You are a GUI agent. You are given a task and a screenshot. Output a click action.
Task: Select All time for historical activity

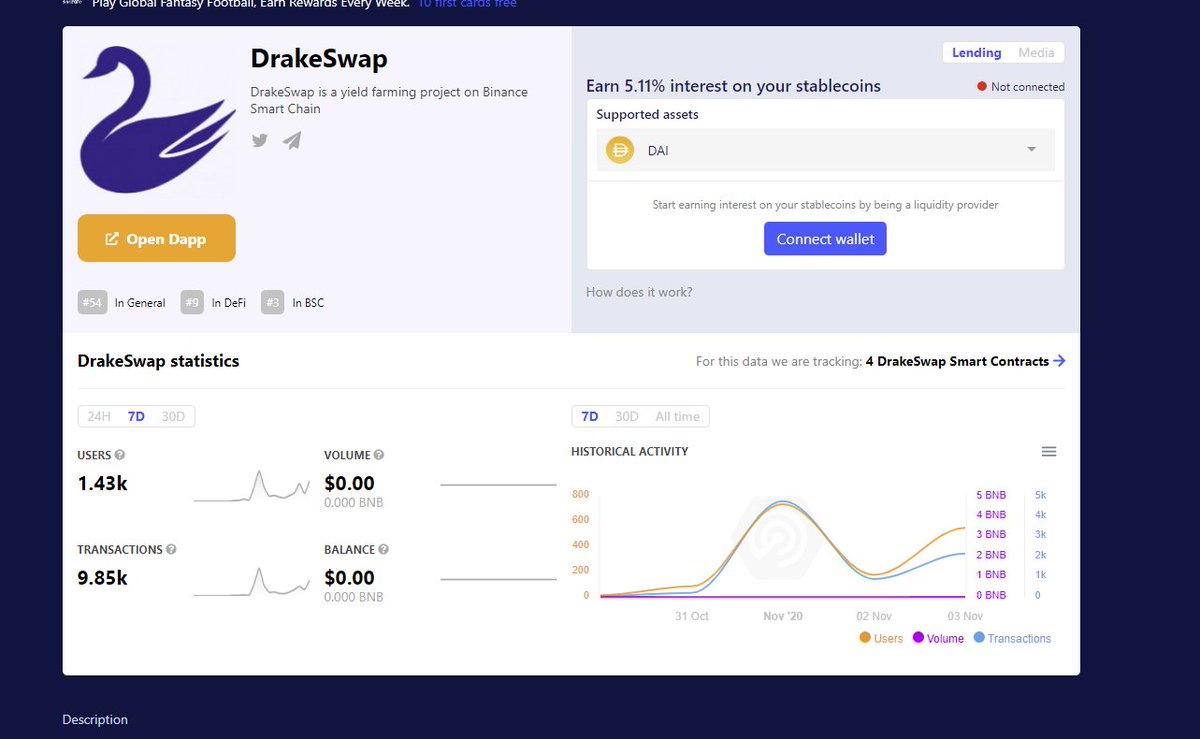pyautogui.click(x=677, y=416)
